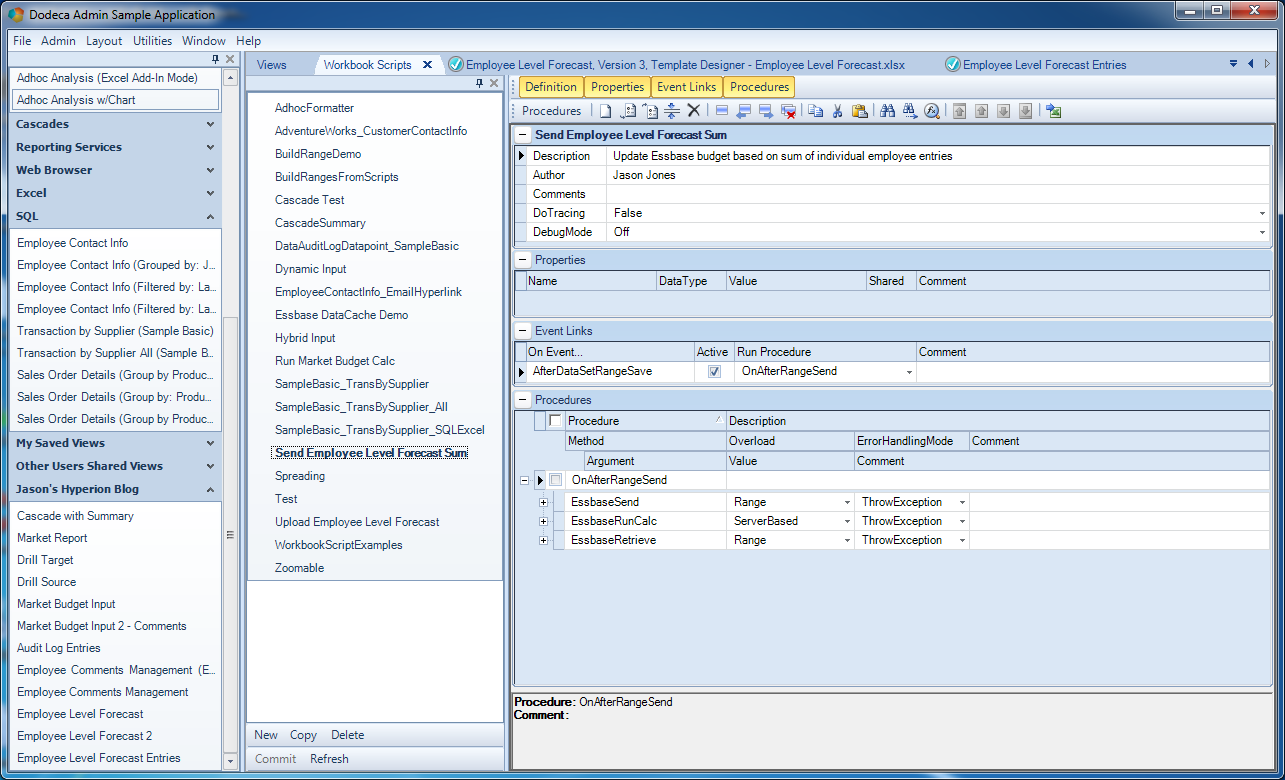The height and width of the screenshot is (780, 1285).
Task: Click the function fx search icon
Action: pos(932,111)
